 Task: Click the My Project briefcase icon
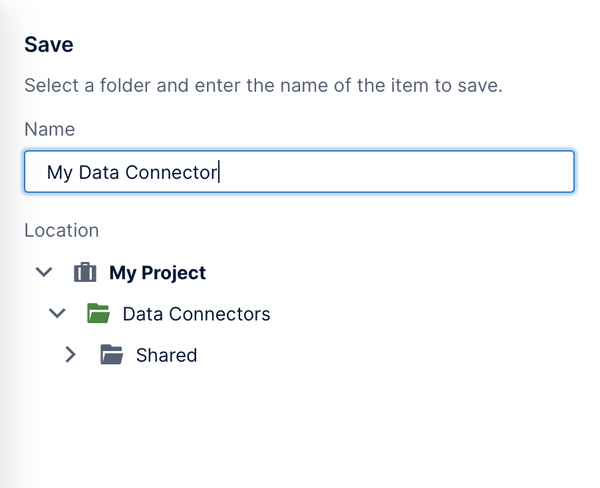[x=85, y=272]
